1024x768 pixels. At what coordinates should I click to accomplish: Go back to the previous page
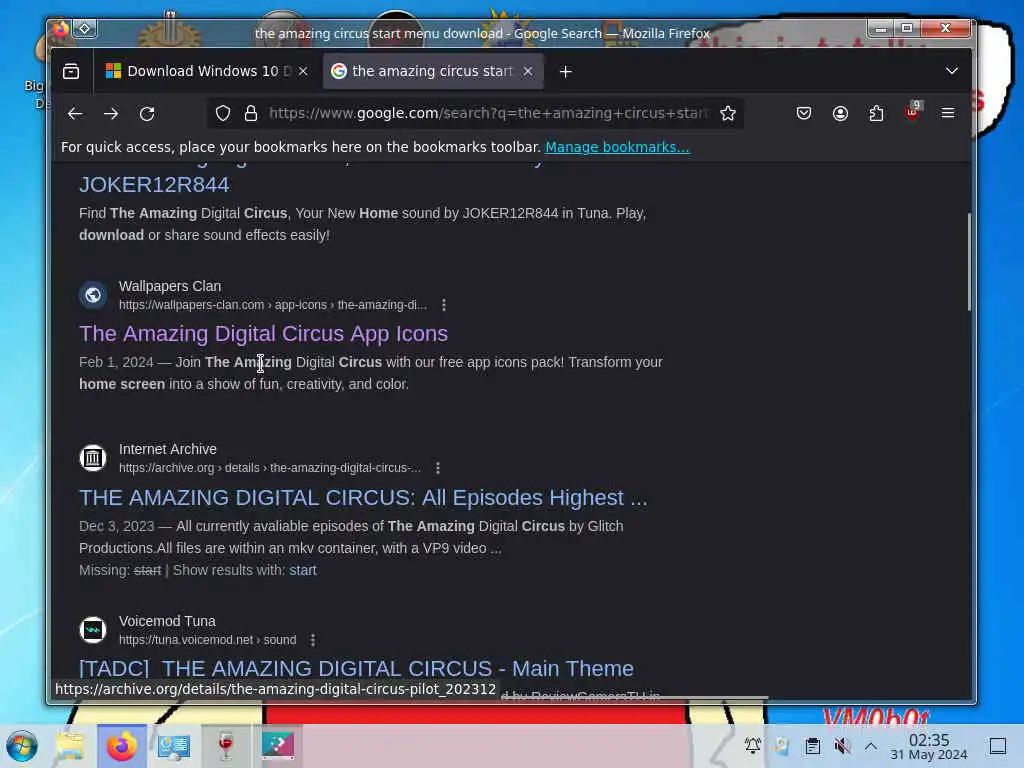(74, 114)
